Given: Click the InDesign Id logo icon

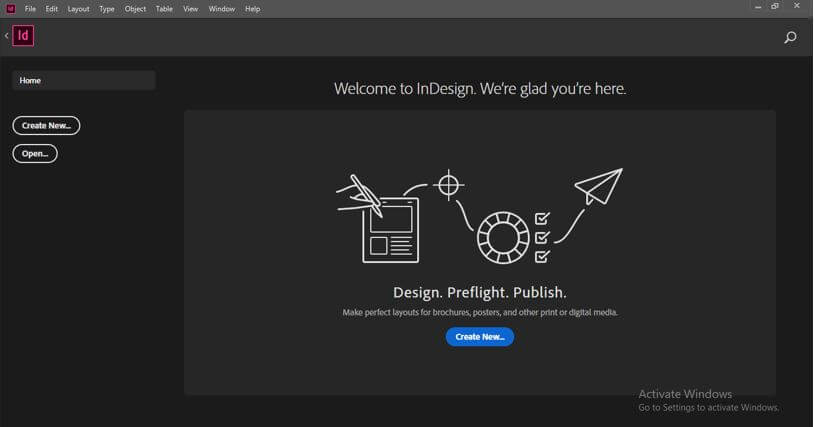Looking at the screenshot, I should 23,36.
